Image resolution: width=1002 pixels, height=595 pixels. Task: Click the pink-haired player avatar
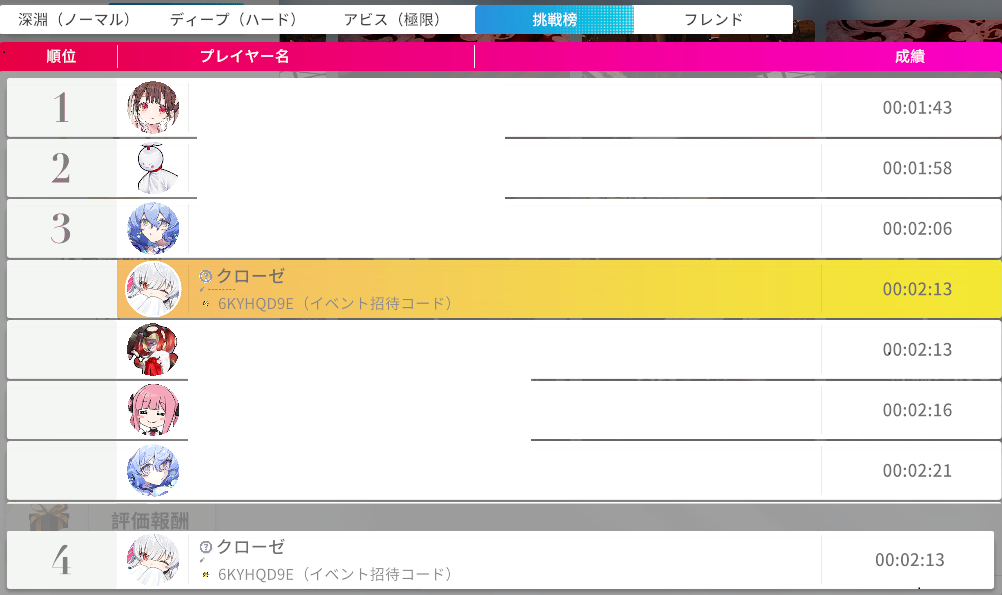(x=153, y=410)
